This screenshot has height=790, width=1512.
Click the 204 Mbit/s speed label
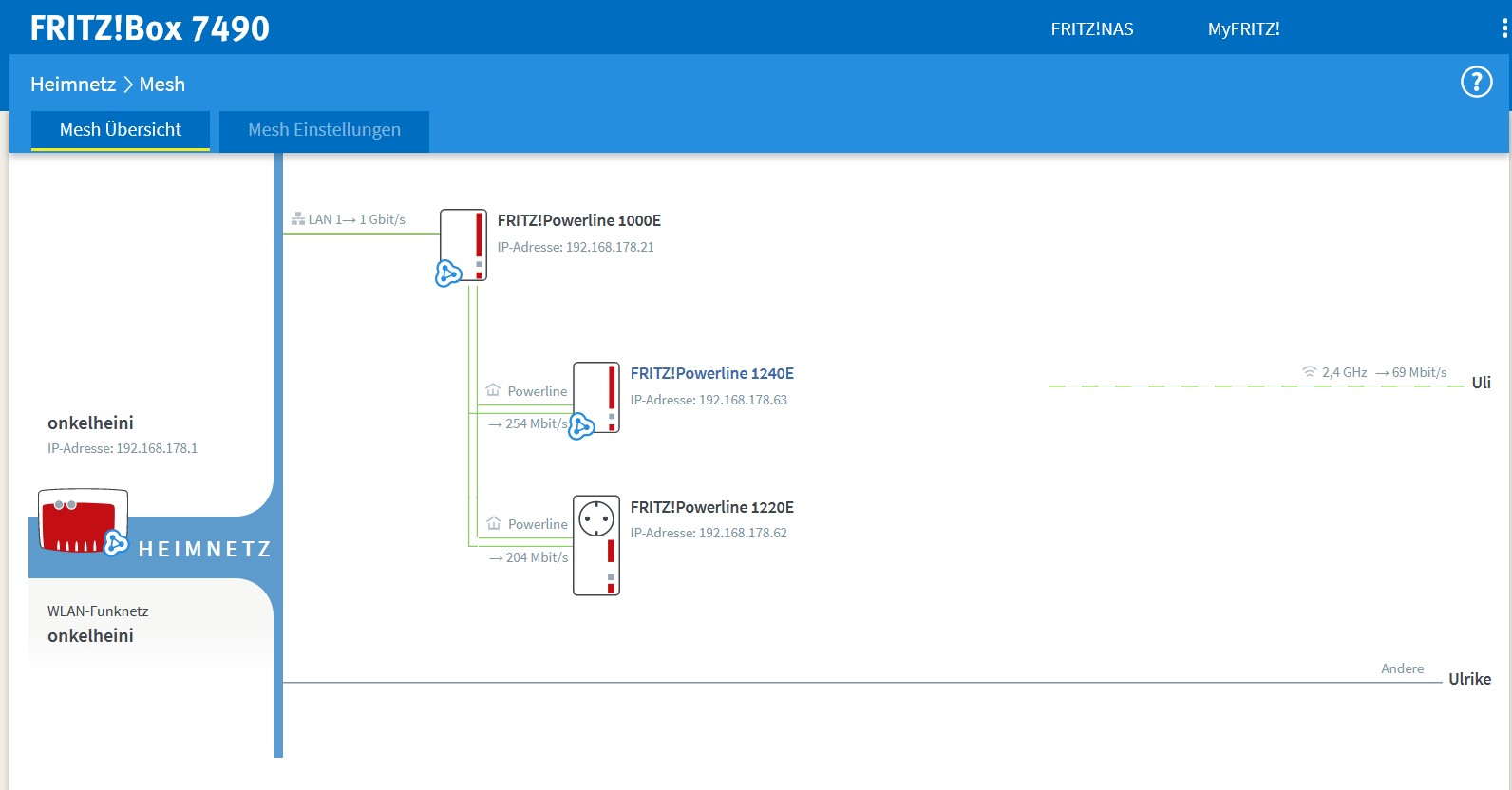(529, 557)
